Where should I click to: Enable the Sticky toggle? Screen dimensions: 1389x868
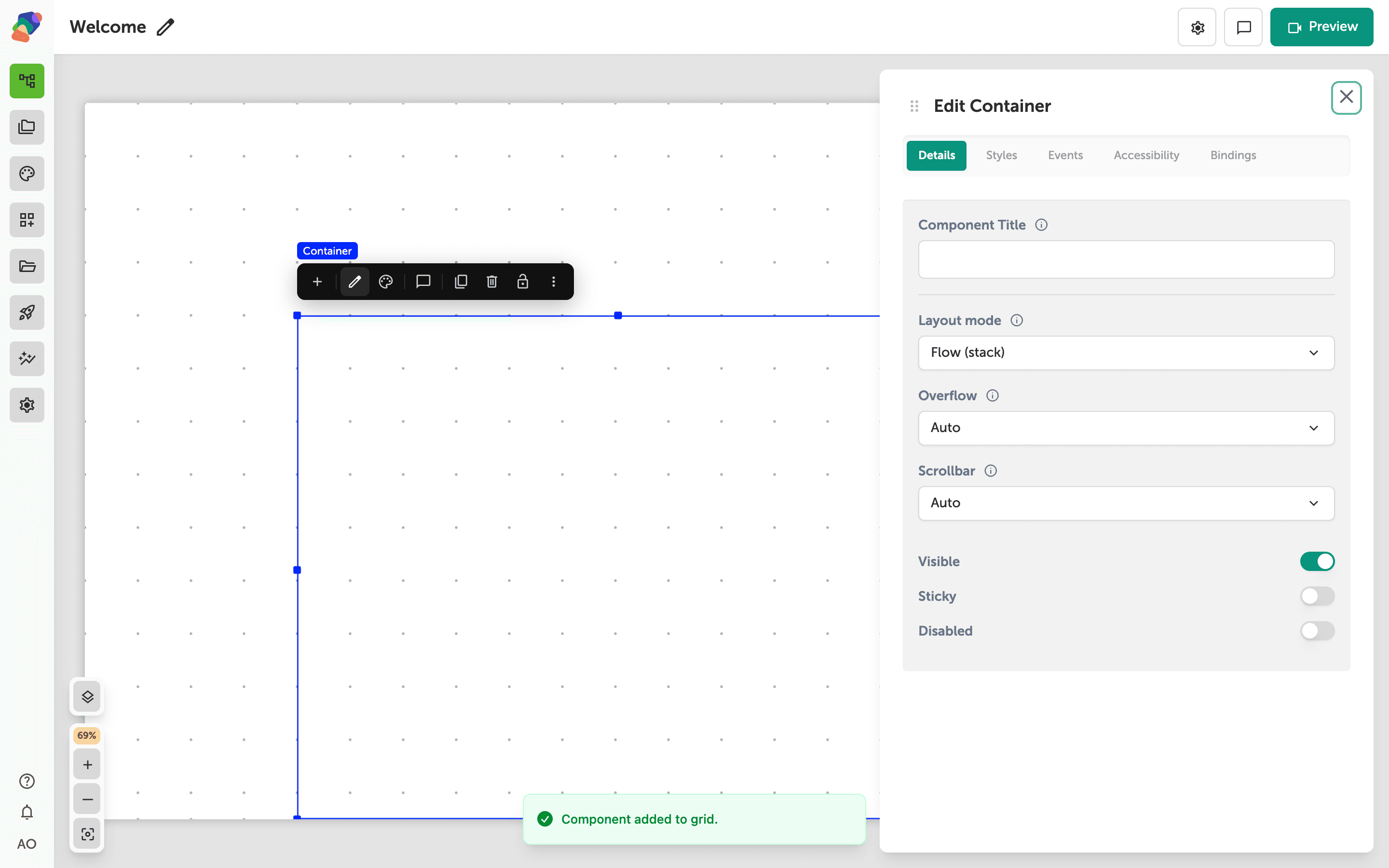pyautogui.click(x=1317, y=596)
